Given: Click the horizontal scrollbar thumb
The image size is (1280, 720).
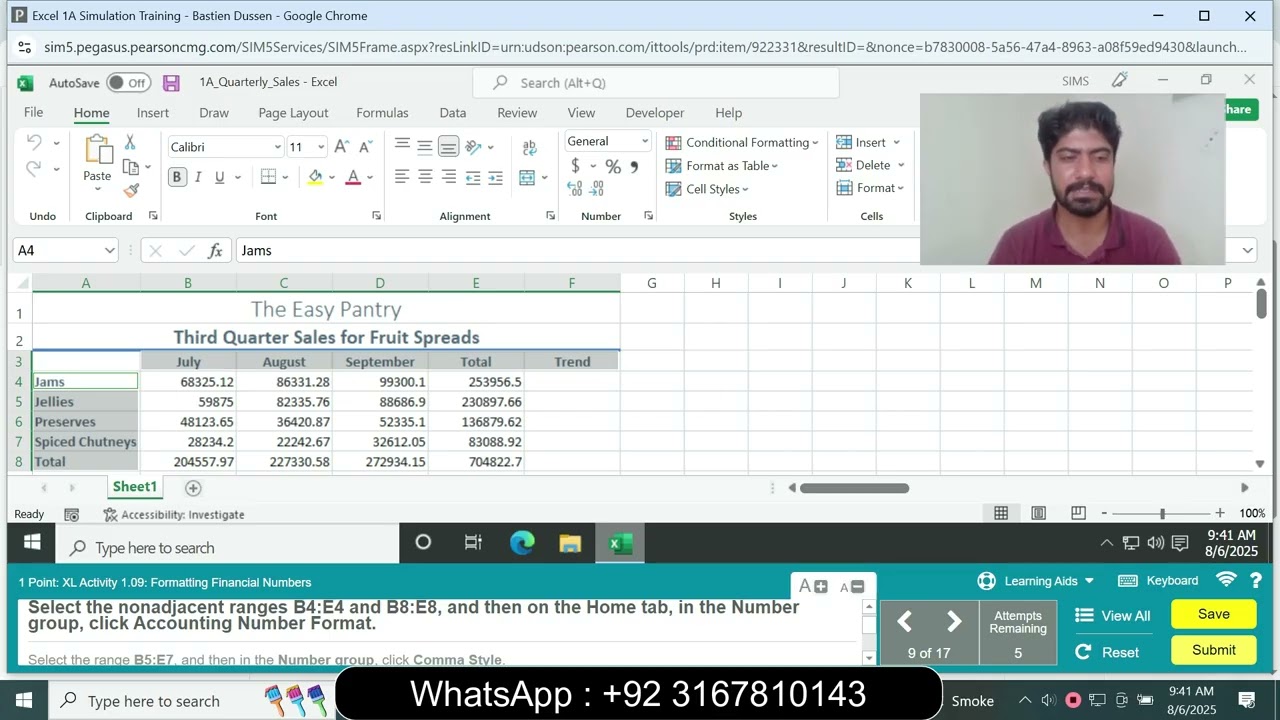Looking at the screenshot, I should point(854,488).
